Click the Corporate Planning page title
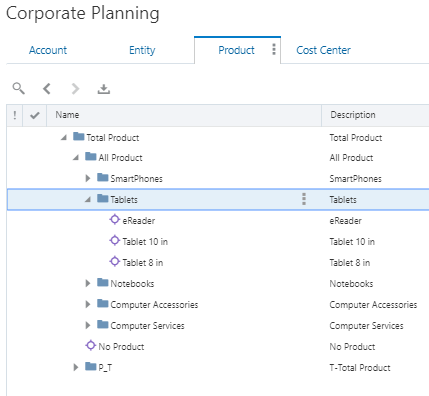The image size is (429, 396). 83,14
